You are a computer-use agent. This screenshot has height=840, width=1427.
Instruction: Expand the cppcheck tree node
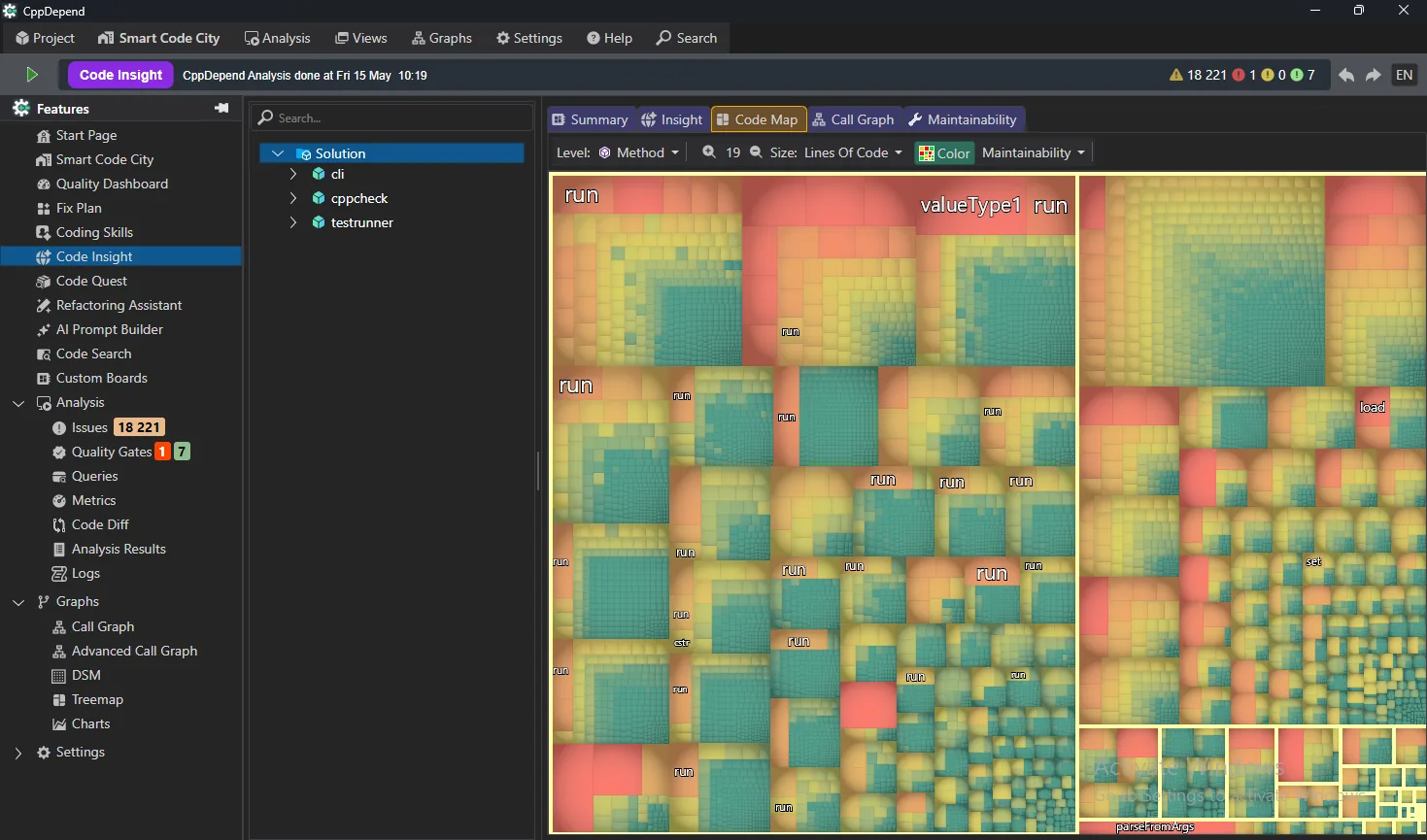(x=293, y=198)
